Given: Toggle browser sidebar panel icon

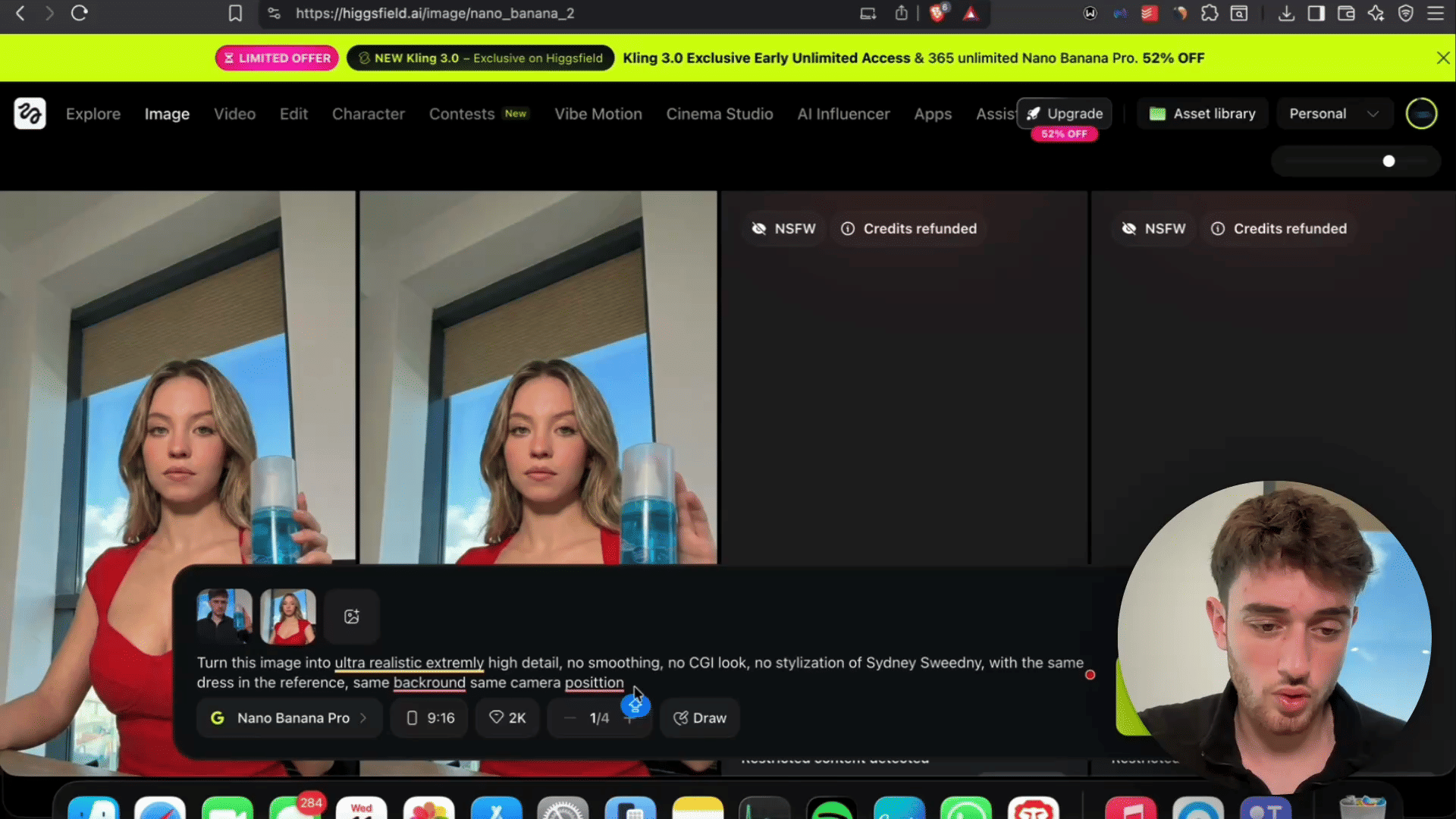Looking at the screenshot, I should (x=1316, y=13).
